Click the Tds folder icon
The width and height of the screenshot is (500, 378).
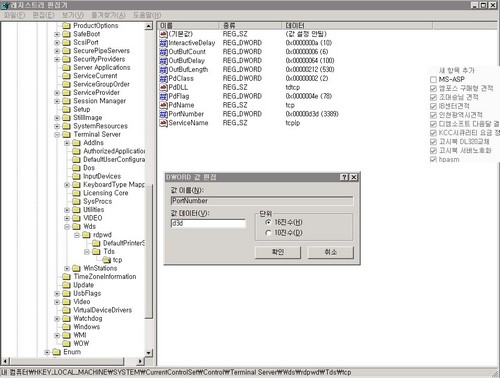coord(97,251)
